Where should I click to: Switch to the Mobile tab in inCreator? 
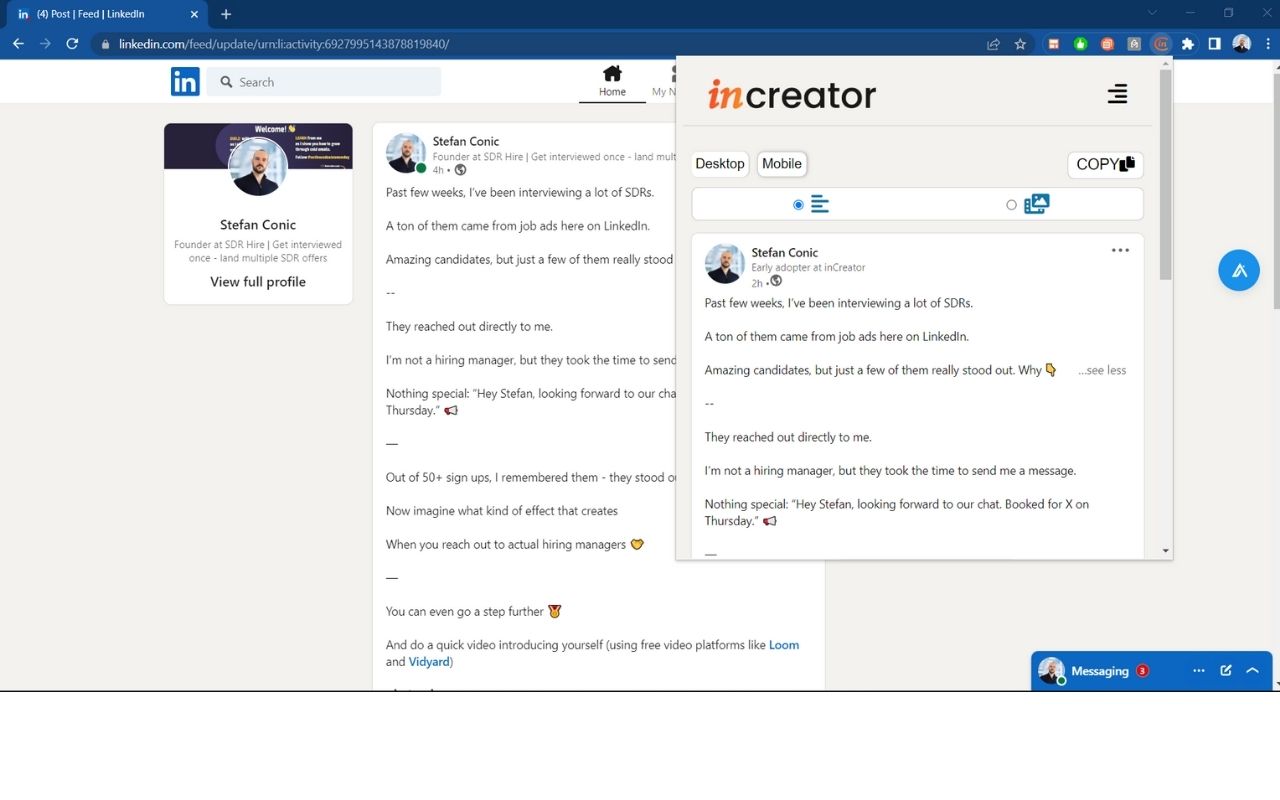pyautogui.click(x=781, y=163)
